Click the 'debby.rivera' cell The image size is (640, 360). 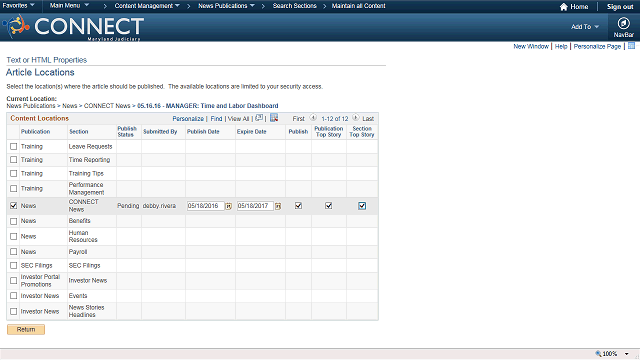tap(159, 206)
